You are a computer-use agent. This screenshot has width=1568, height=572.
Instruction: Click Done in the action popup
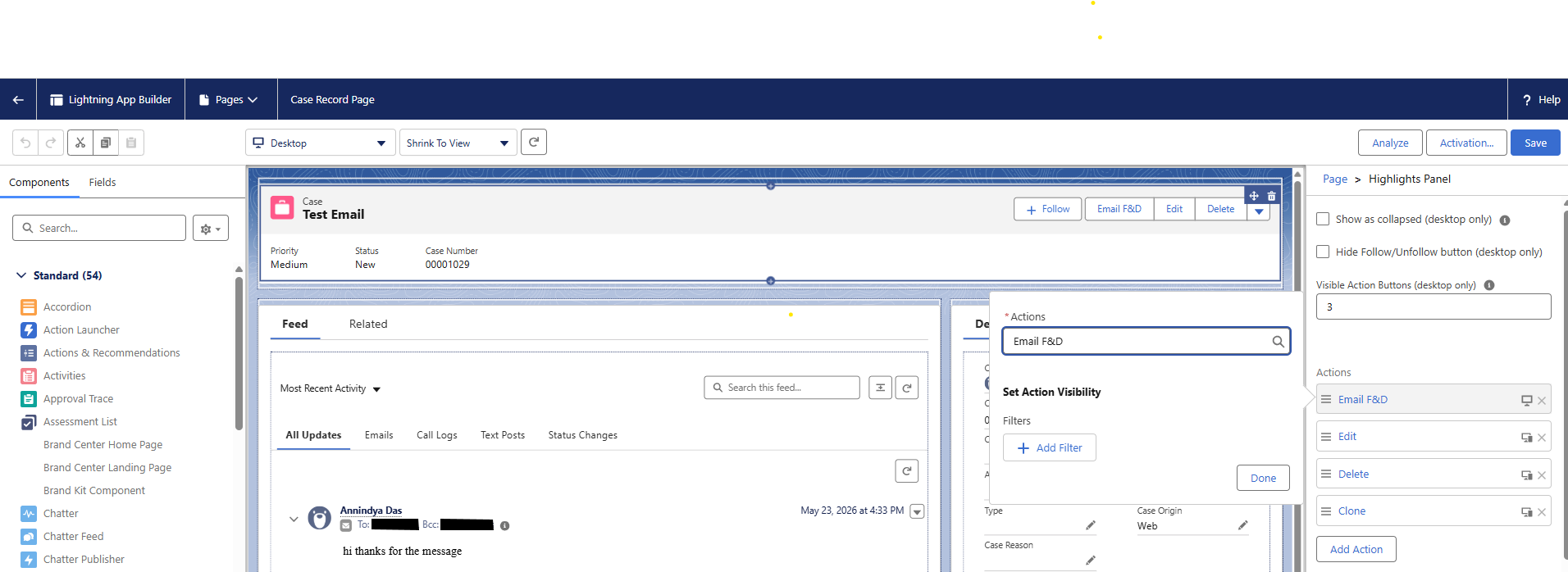click(1263, 478)
